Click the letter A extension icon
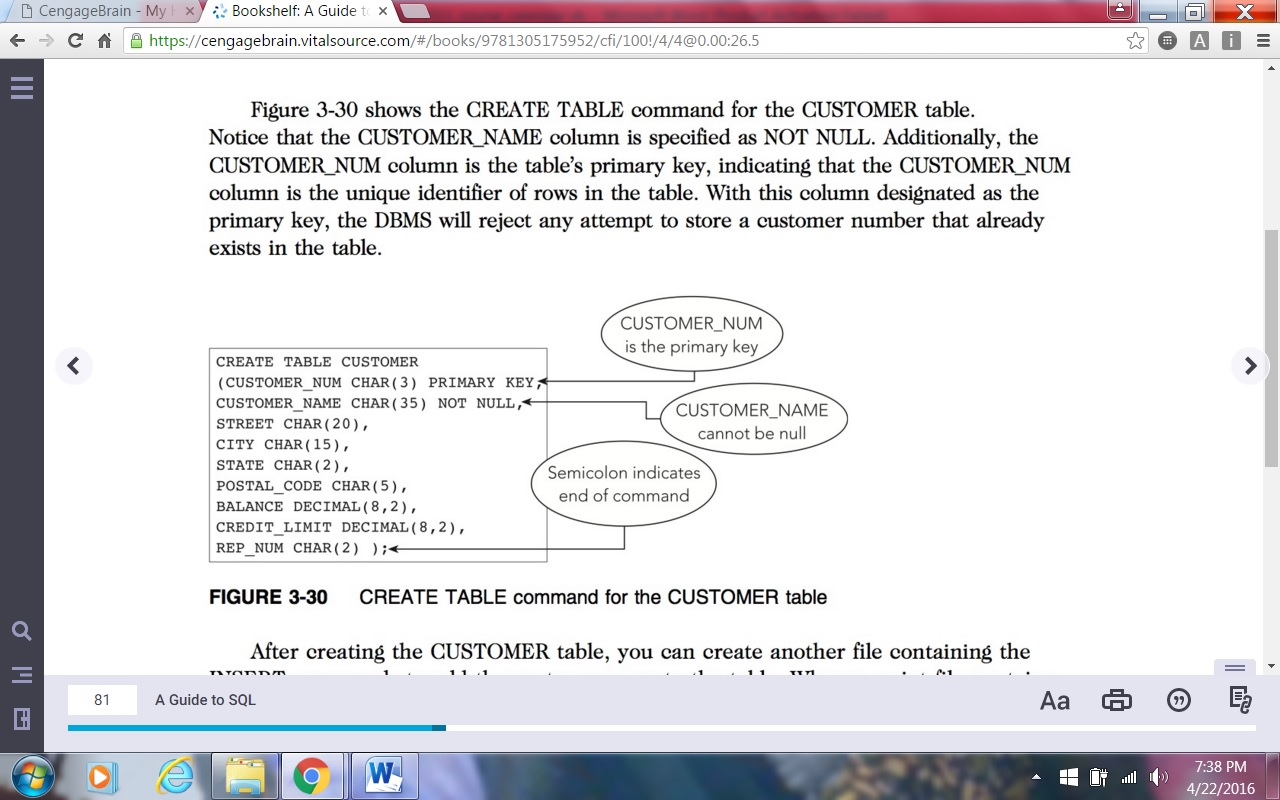The width and height of the screenshot is (1280, 800). click(x=1199, y=41)
